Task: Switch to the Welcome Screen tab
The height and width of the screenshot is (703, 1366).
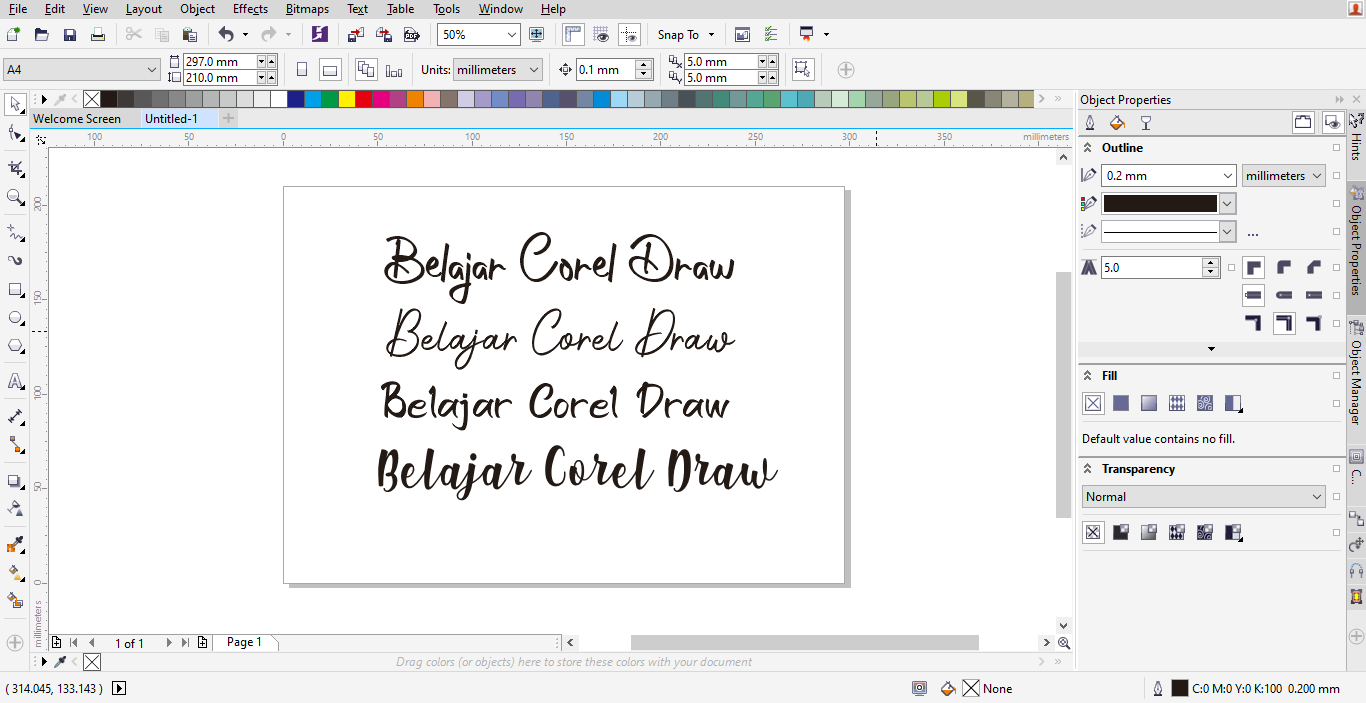Action: pos(80,118)
